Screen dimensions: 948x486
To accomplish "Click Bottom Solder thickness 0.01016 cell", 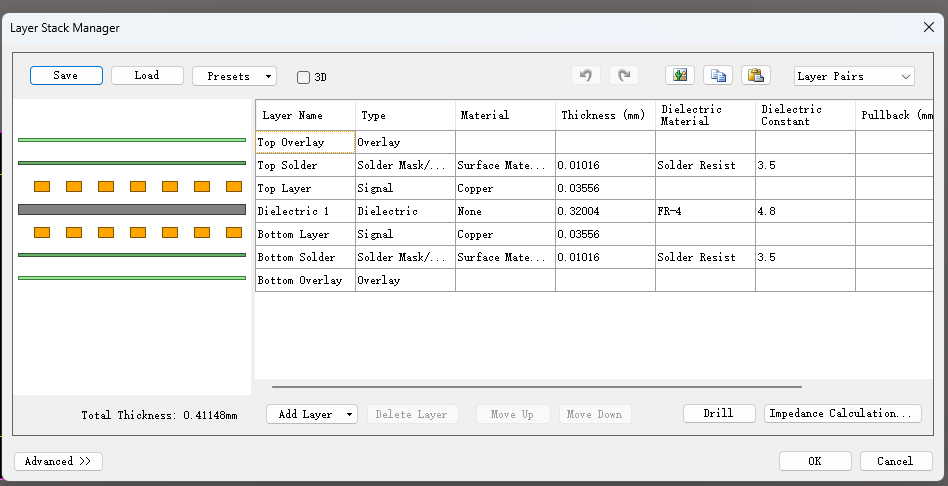I will coord(605,257).
